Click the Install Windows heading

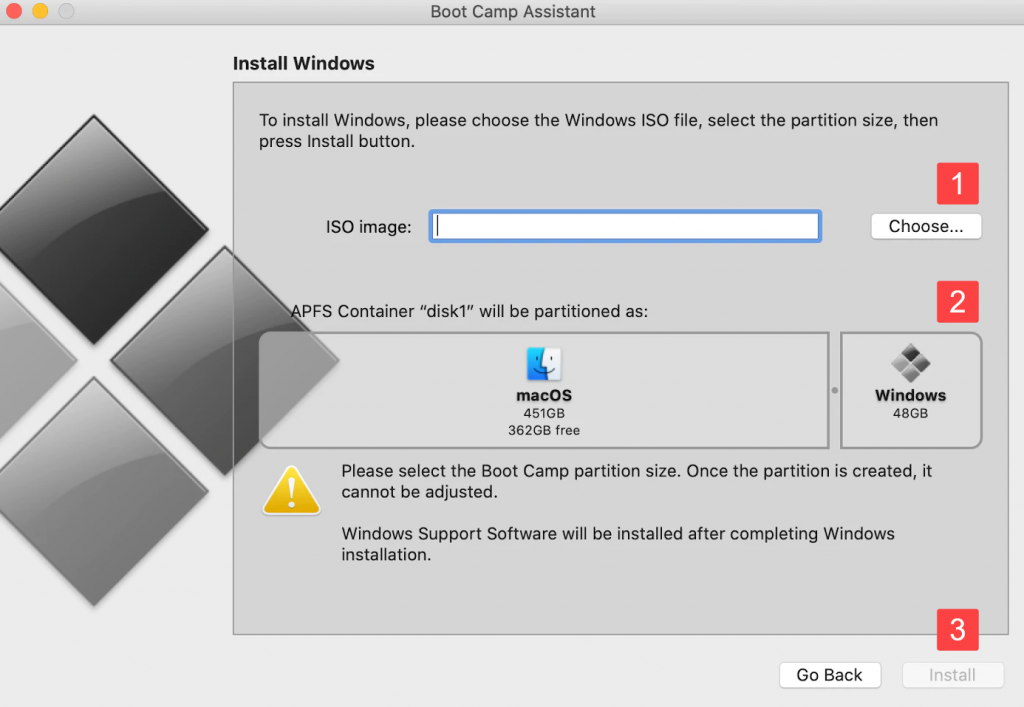point(303,63)
